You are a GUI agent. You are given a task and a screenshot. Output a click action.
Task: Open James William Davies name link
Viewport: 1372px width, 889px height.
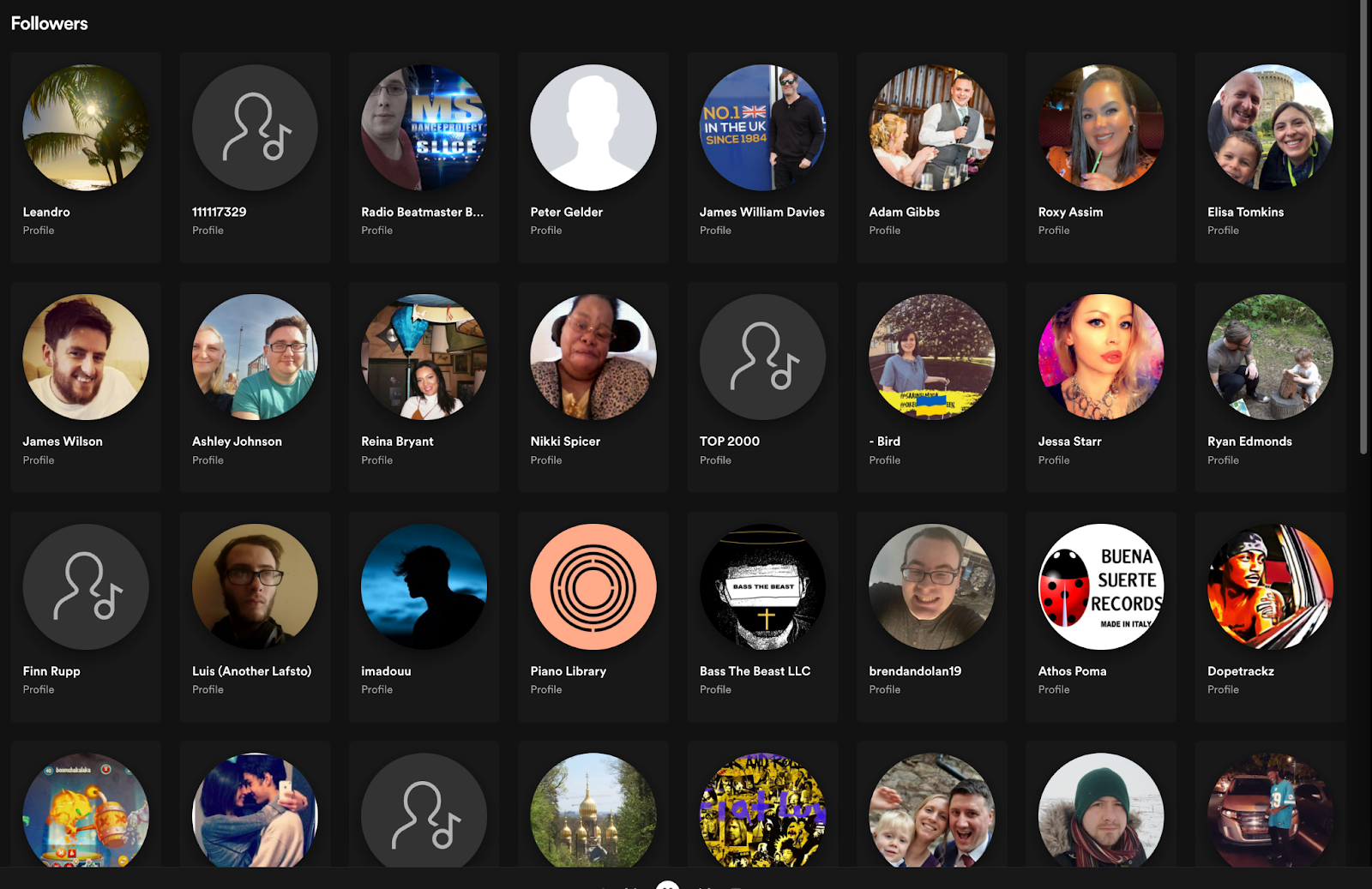[762, 212]
